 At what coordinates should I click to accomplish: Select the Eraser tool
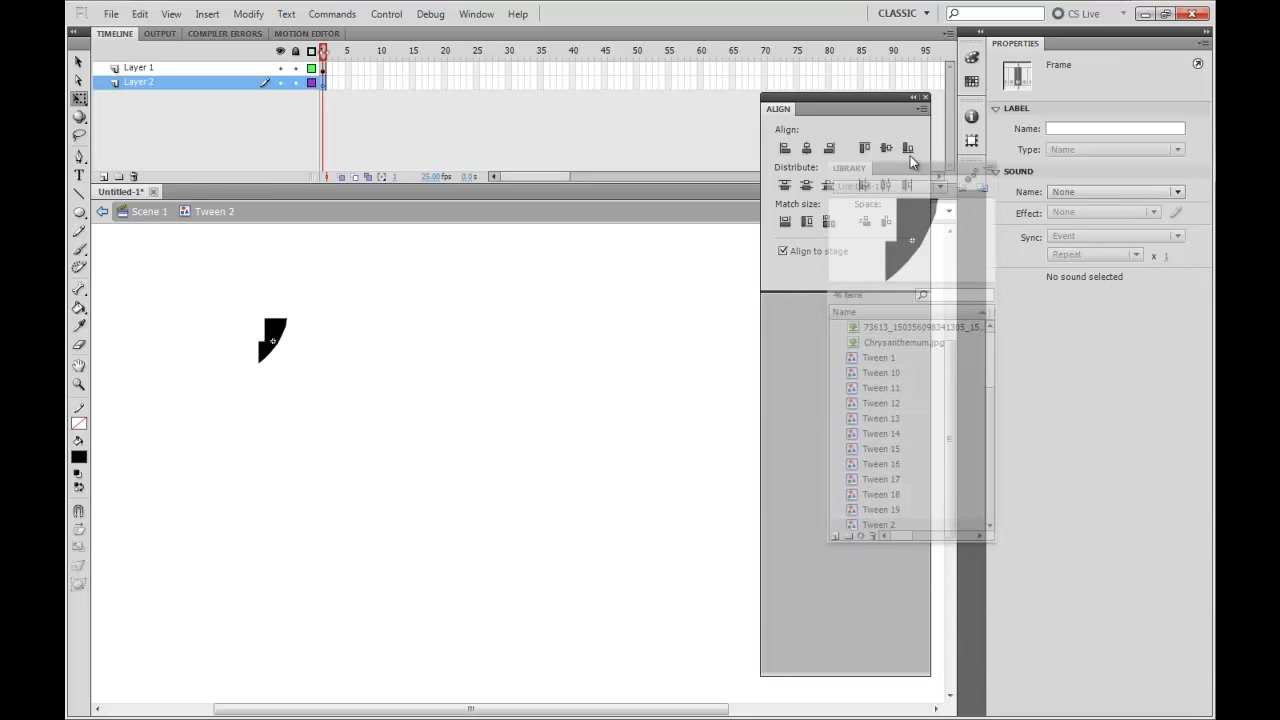click(x=79, y=344)
